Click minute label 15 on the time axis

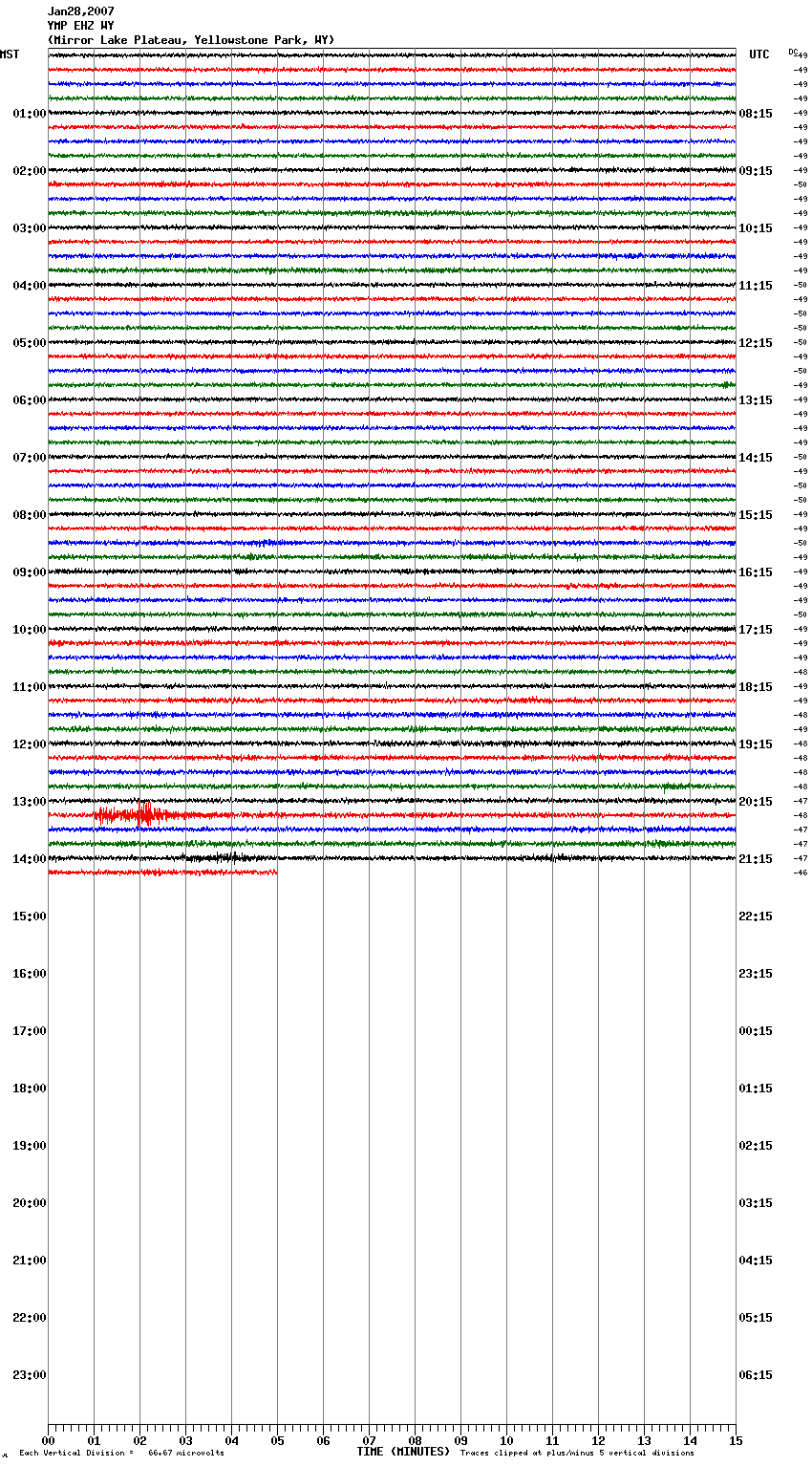[736, 1441]
